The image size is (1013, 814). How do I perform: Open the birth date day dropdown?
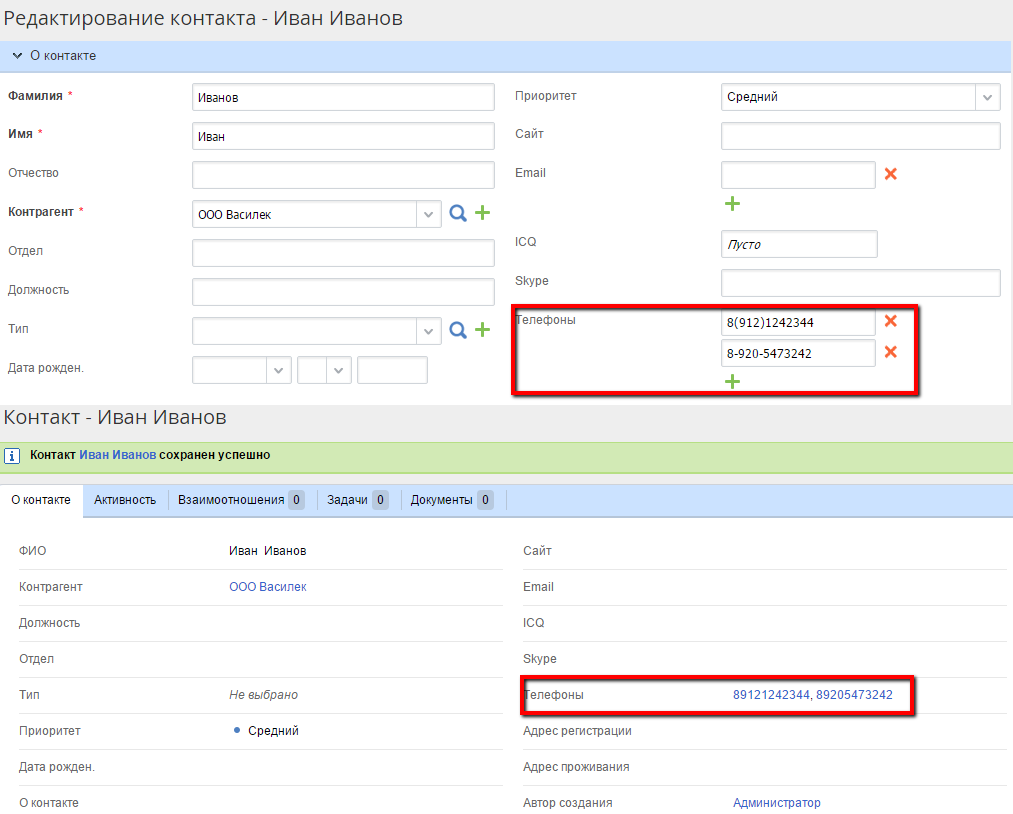(x=278, y=370)
